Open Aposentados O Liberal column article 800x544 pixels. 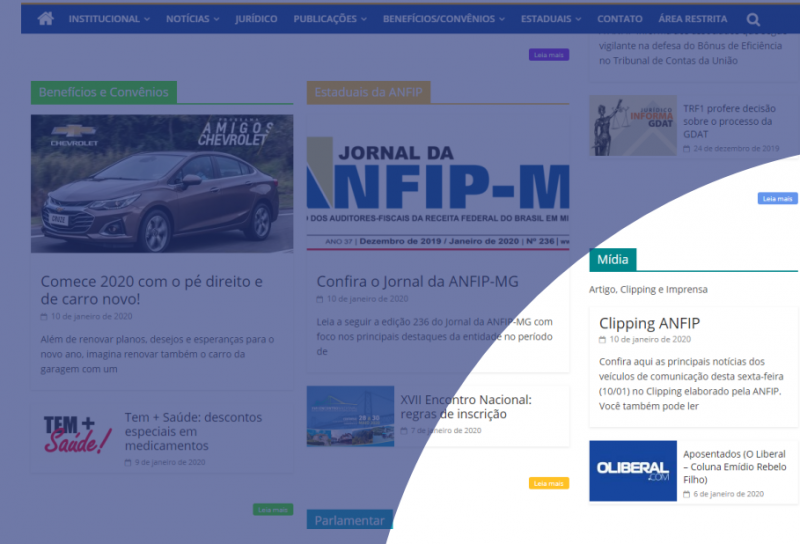coord(735,467)
